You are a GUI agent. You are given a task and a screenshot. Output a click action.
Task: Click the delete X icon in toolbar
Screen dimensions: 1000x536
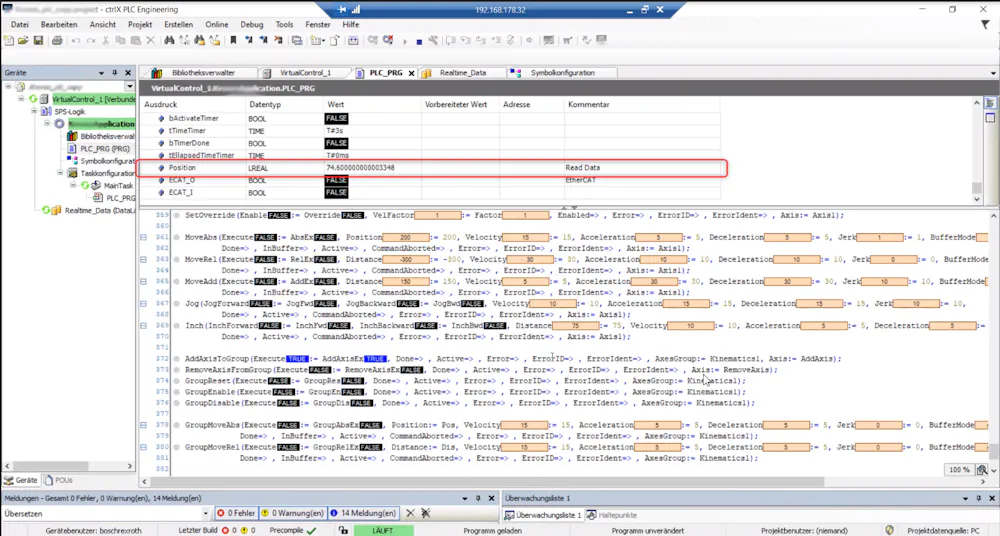coord(151,40)
